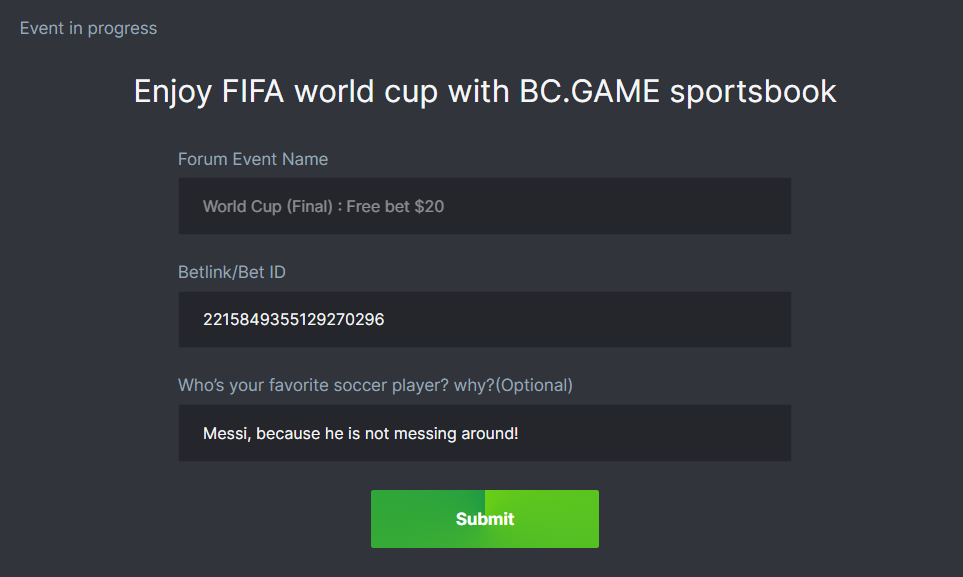Click the green right half of Submit
The height and width of the screenshot is (577, 963).
pyautogui.click(x=545, y=518)
